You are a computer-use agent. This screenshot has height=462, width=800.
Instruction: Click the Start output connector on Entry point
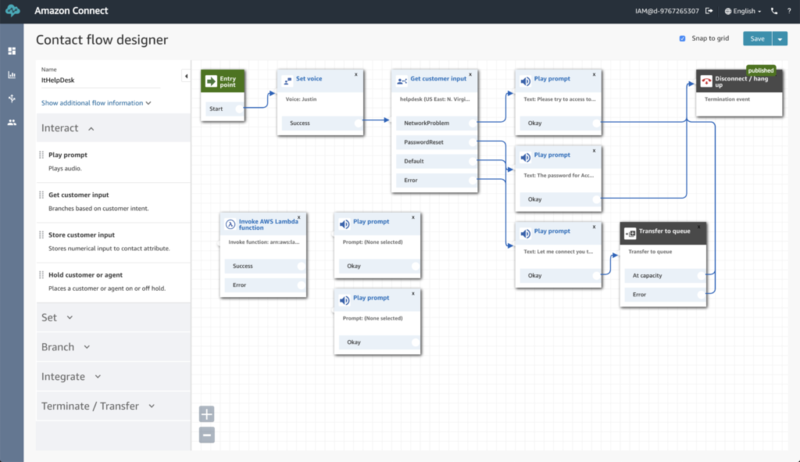[x=239, y=109]
